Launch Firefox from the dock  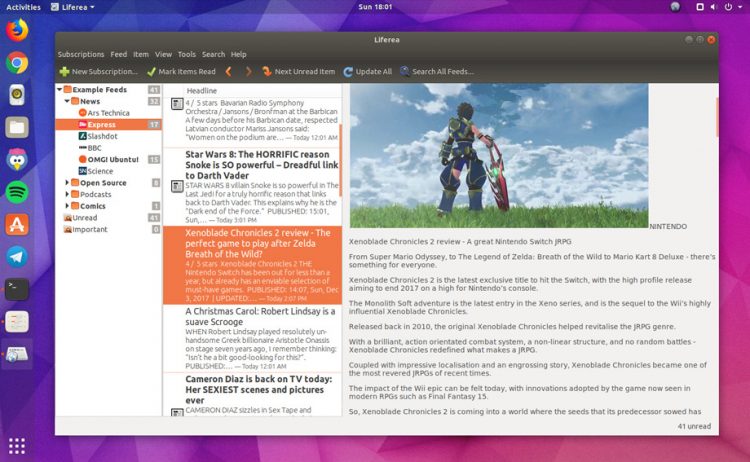coord(17,30)
